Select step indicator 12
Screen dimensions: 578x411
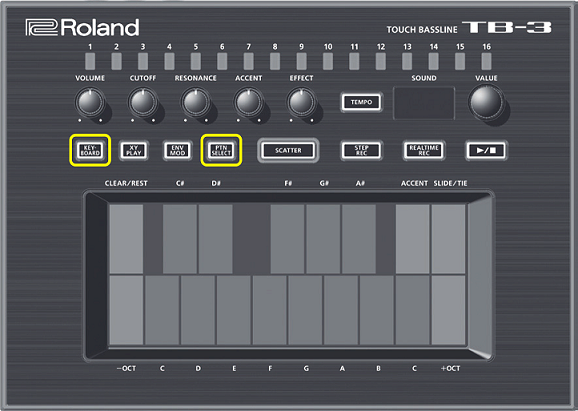click(x=381, y=61)
